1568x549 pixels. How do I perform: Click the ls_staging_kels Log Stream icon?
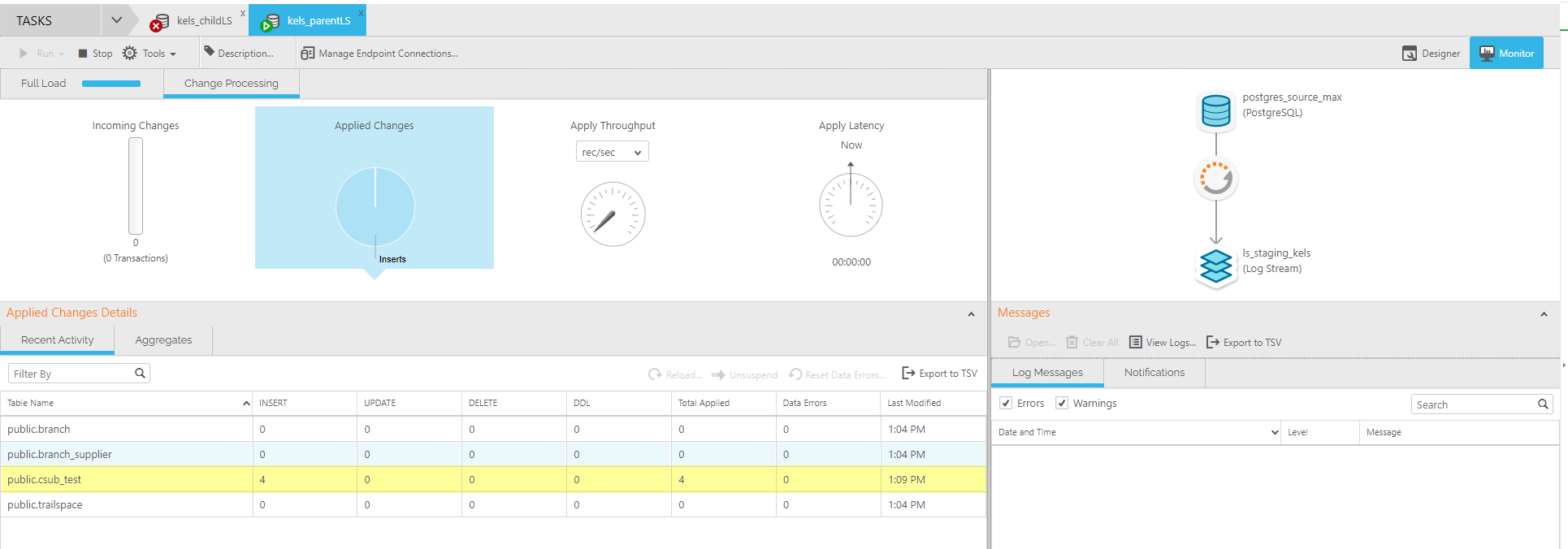[x=1215, y=266]
